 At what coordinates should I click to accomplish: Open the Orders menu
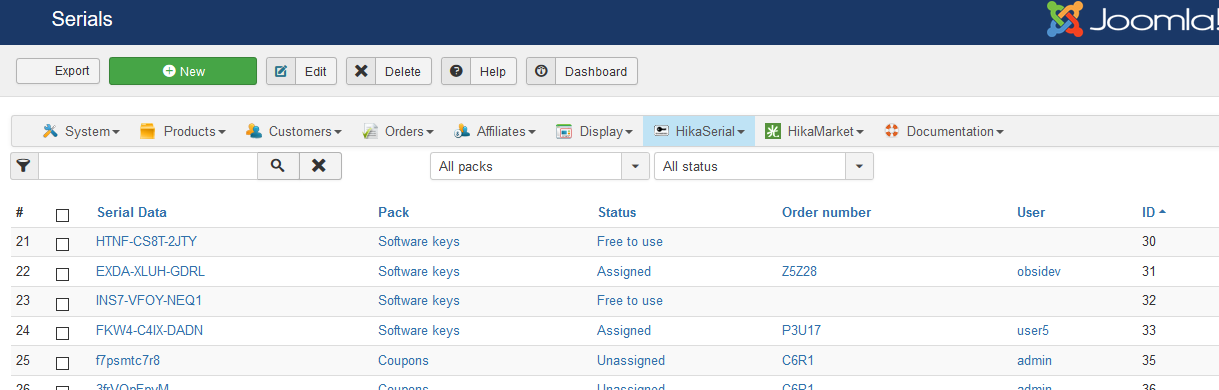pyautogui.click(x=398, y=131)
